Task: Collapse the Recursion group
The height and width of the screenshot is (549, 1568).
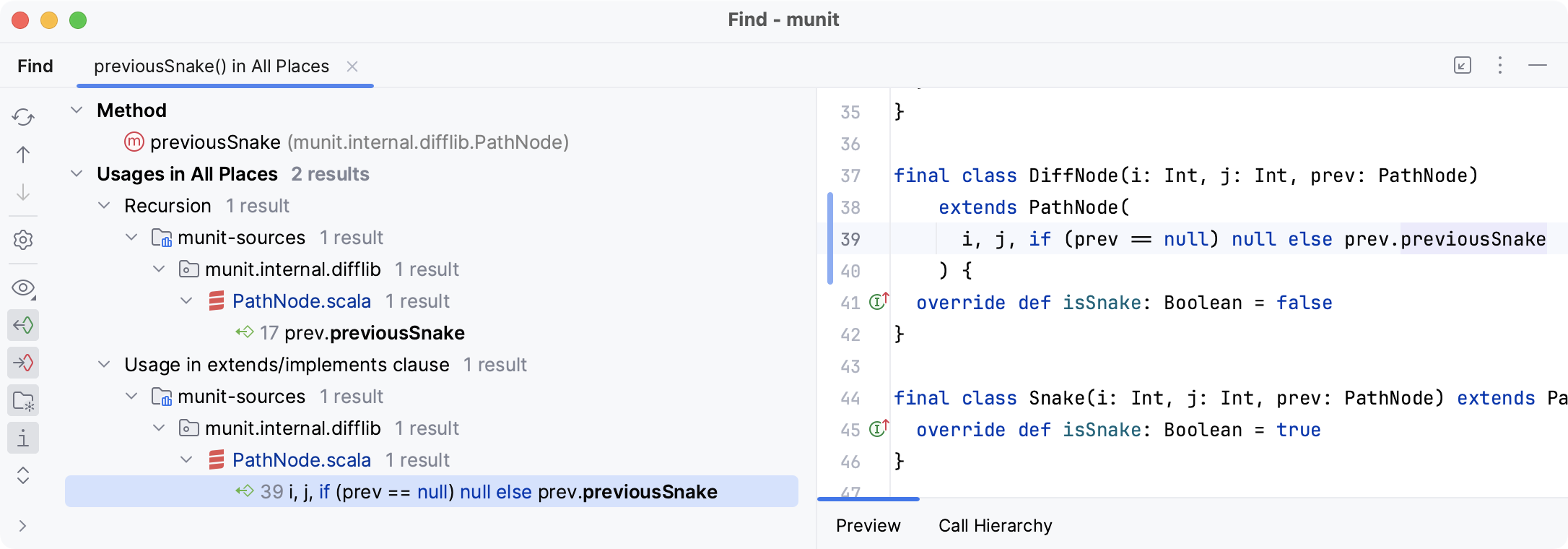Action: [x=104, y=206]
